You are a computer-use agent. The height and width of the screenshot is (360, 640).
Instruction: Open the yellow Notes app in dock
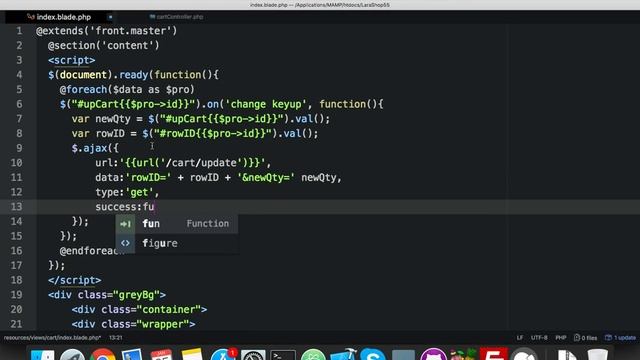pyautogui.click(x=192, y=354)
